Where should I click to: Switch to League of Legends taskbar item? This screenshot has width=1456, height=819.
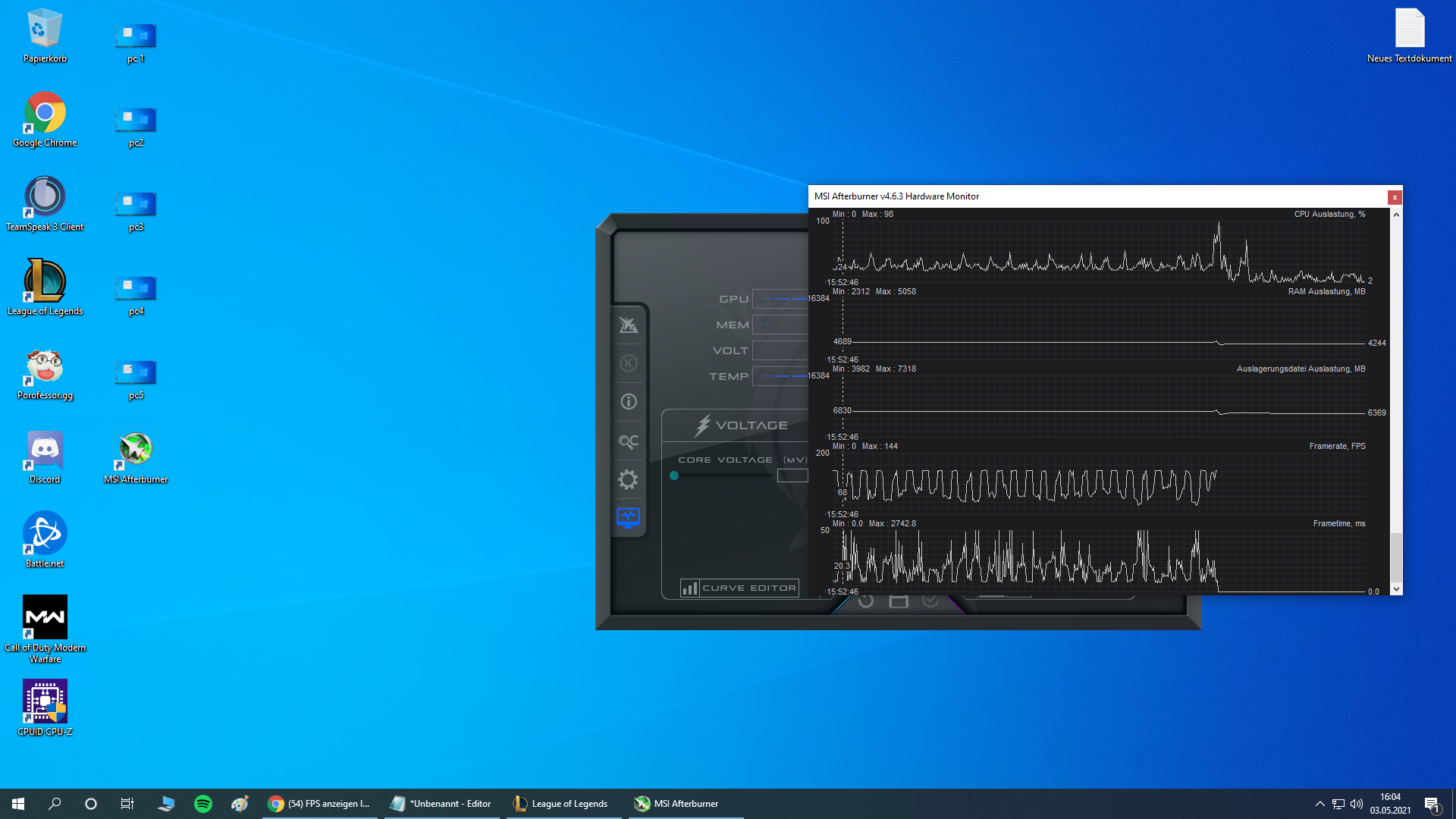[561, 804]
